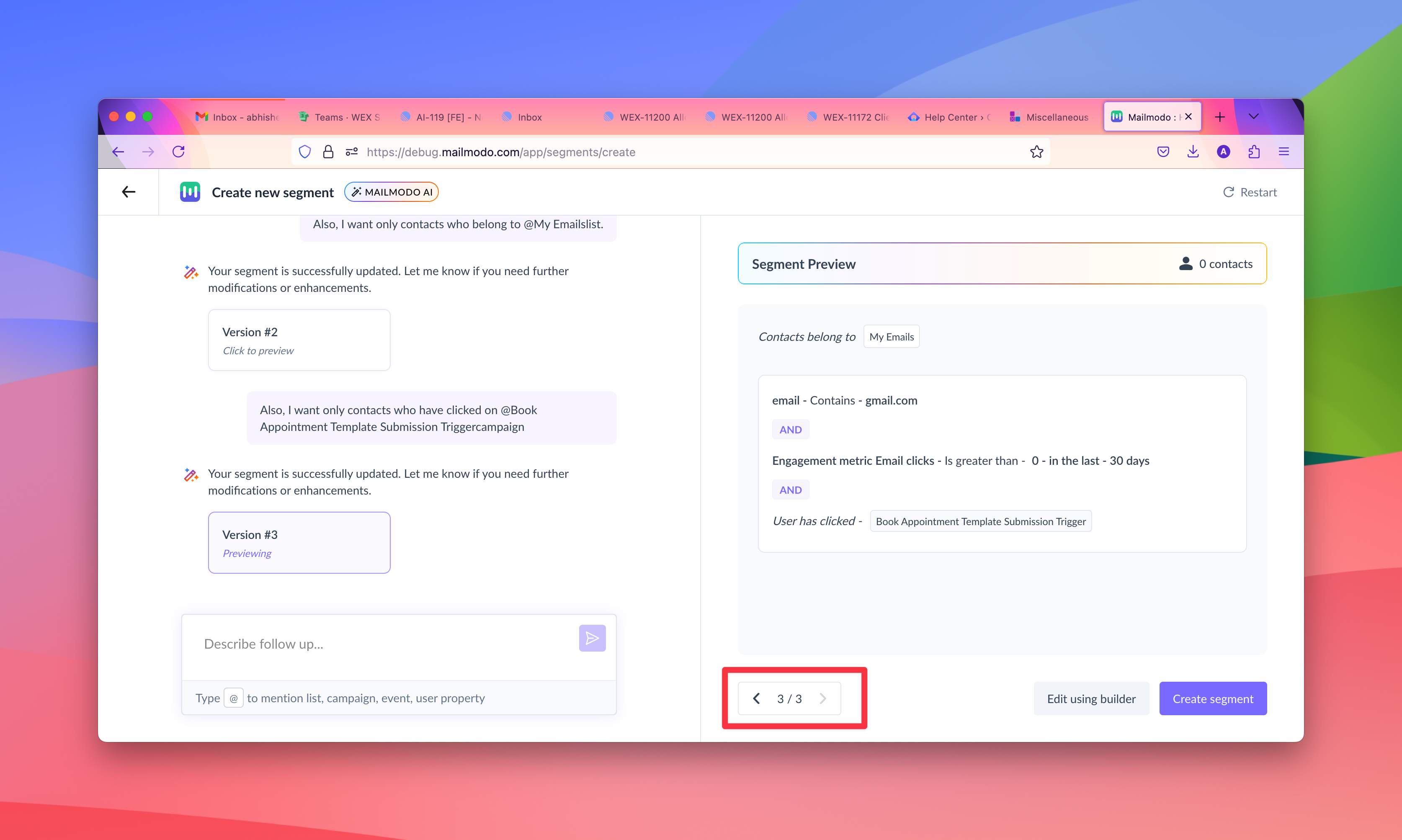Preview Version #2 card

click(299, 340)
